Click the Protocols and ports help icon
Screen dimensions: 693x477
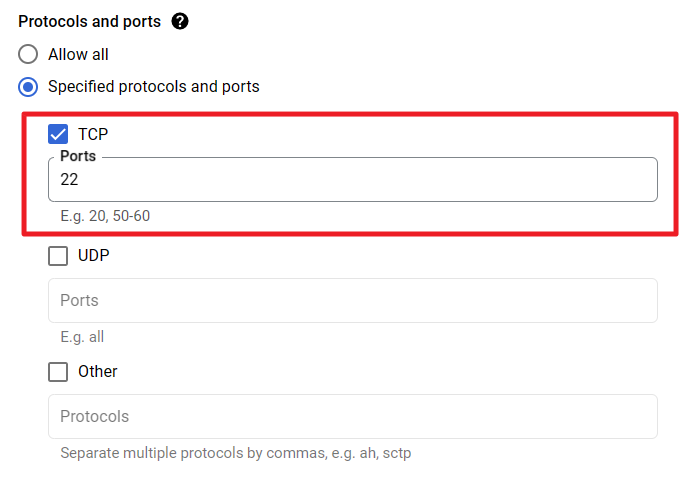(180, 21)
